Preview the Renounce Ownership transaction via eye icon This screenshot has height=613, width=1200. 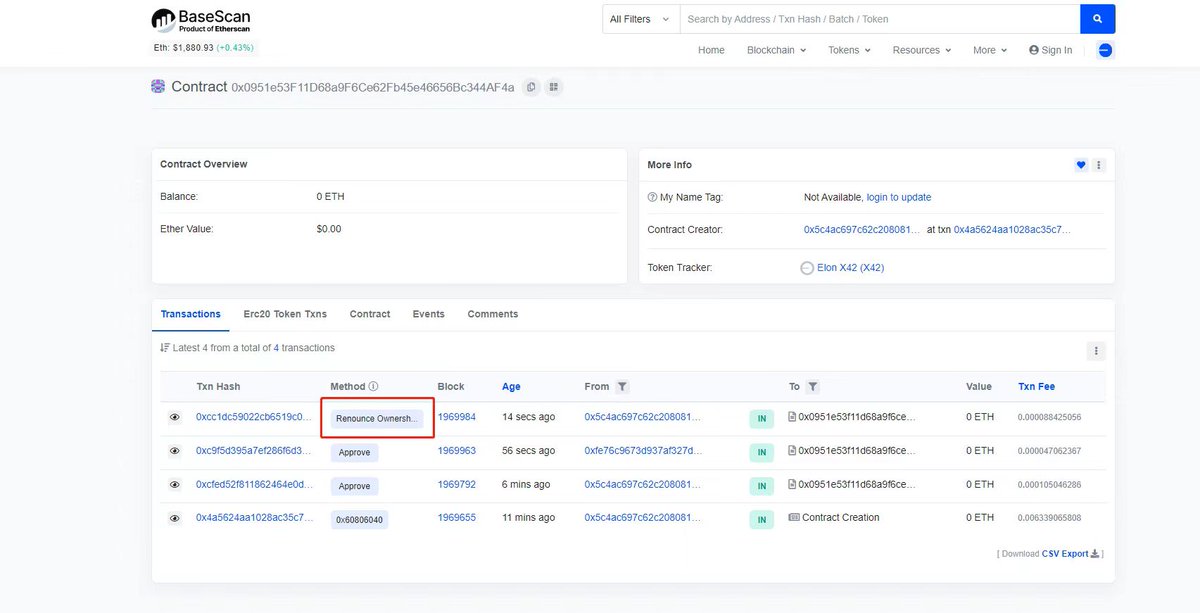(x=175, y=417)
